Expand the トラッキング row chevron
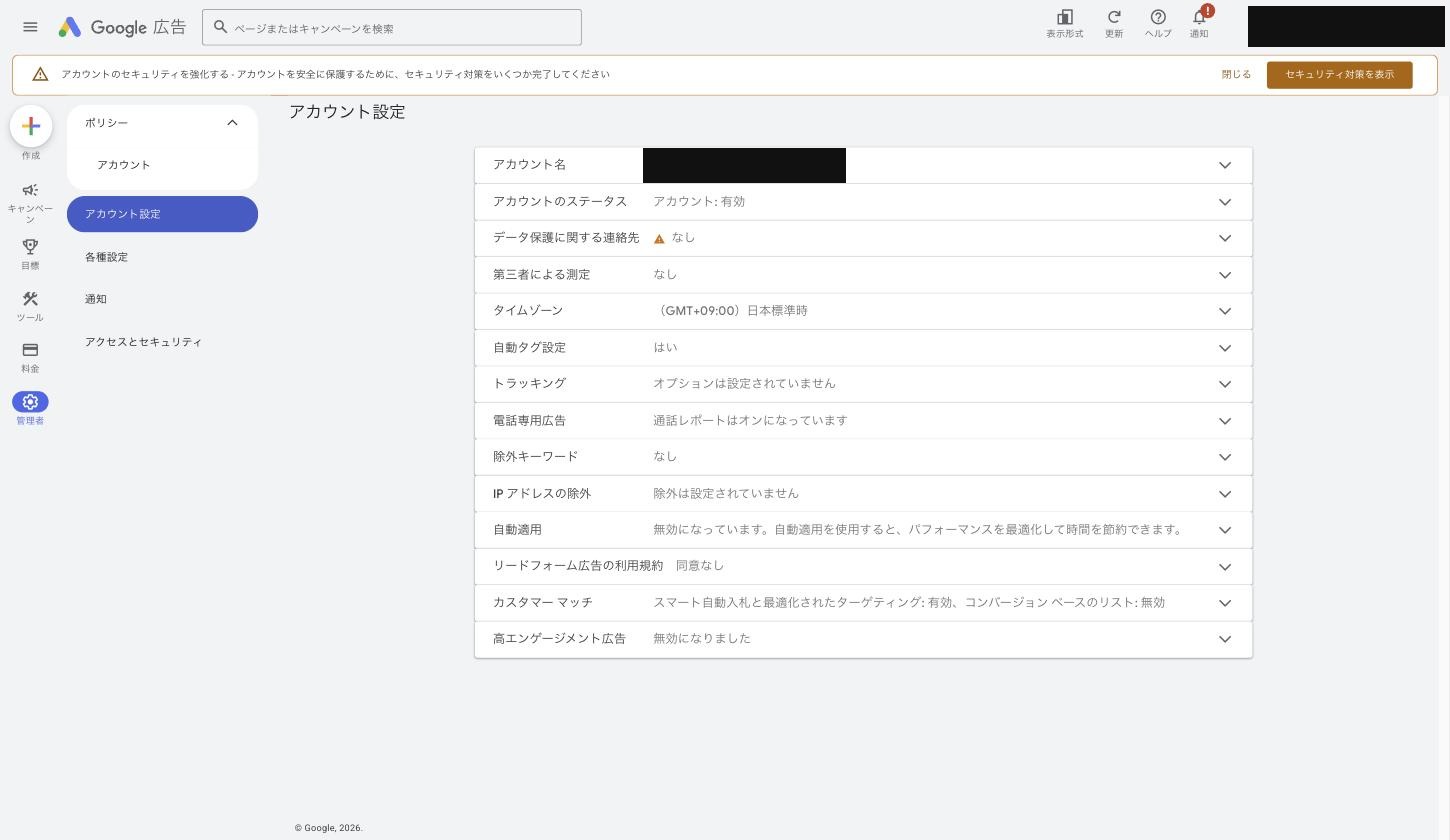Screen dimensions: 1450x840 coord(1225,384)
